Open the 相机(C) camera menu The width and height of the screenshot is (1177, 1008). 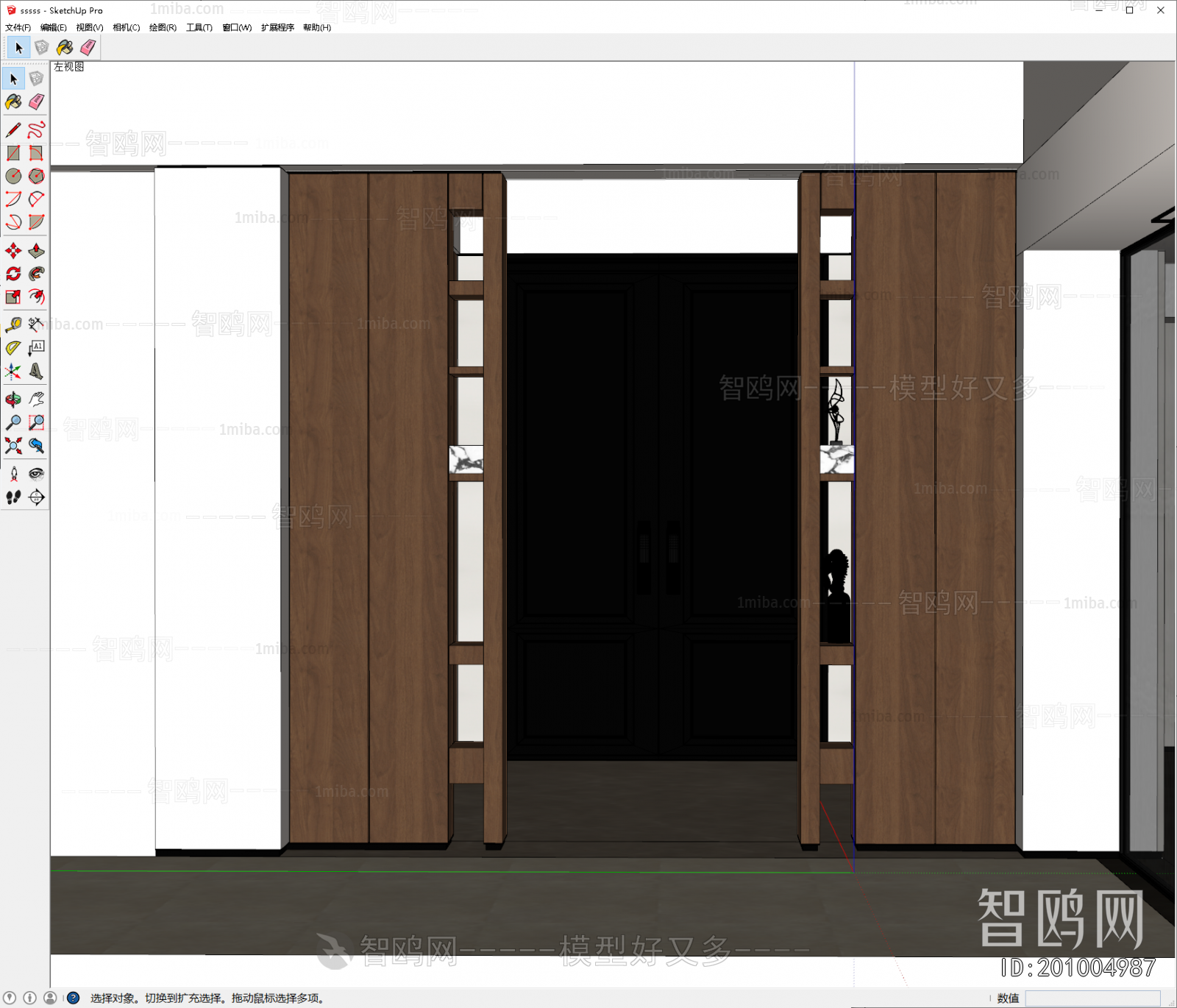[126, 27]
